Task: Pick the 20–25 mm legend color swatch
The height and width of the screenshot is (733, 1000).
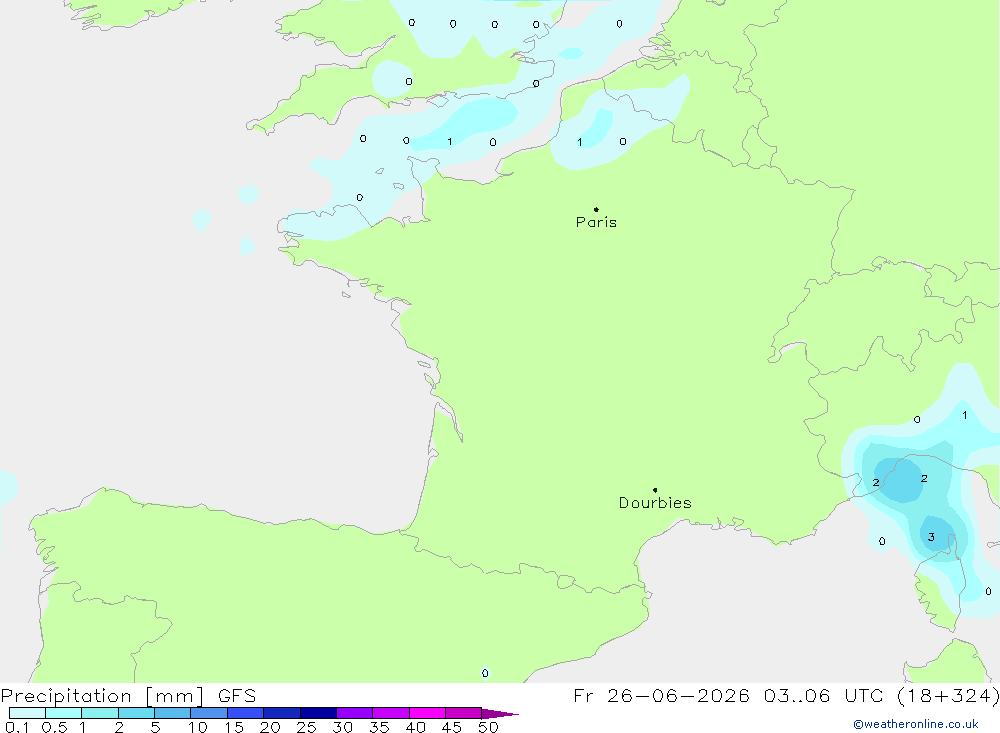Action: 282,713
